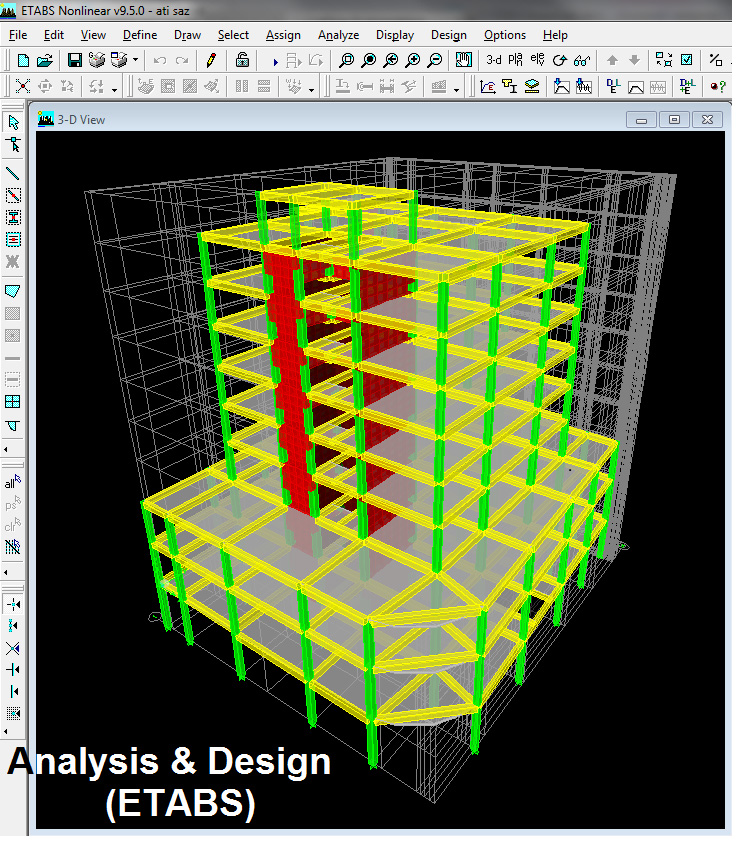Click the Select All 'all' button
Viewport: 736px width, 844px height.
pyautogui.click(x=12, y=482)
